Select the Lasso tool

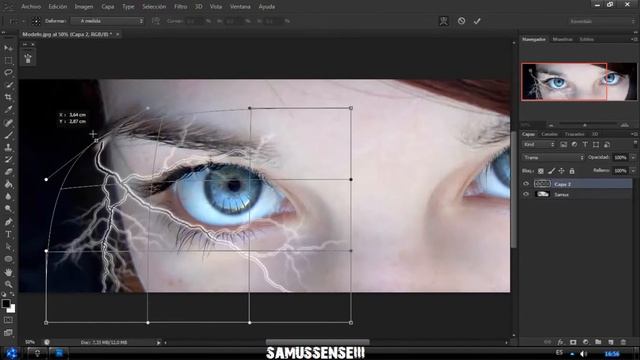coord(8,73)
